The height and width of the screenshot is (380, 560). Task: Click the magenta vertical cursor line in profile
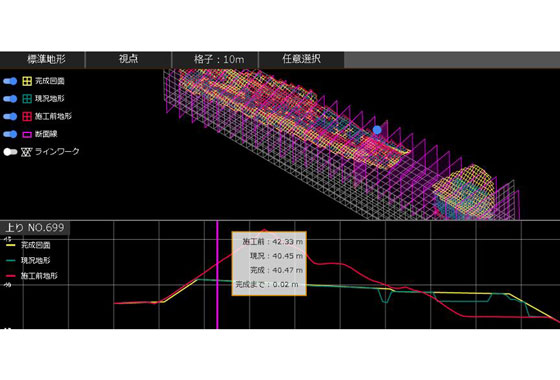(217, 275)
